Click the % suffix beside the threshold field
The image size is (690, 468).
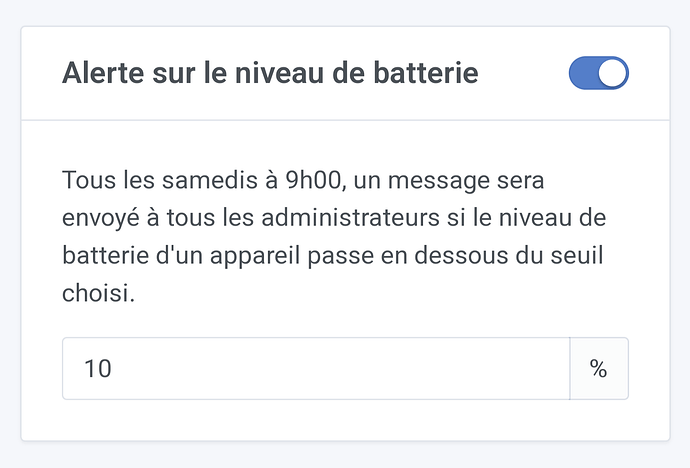[x=598, y=368]
